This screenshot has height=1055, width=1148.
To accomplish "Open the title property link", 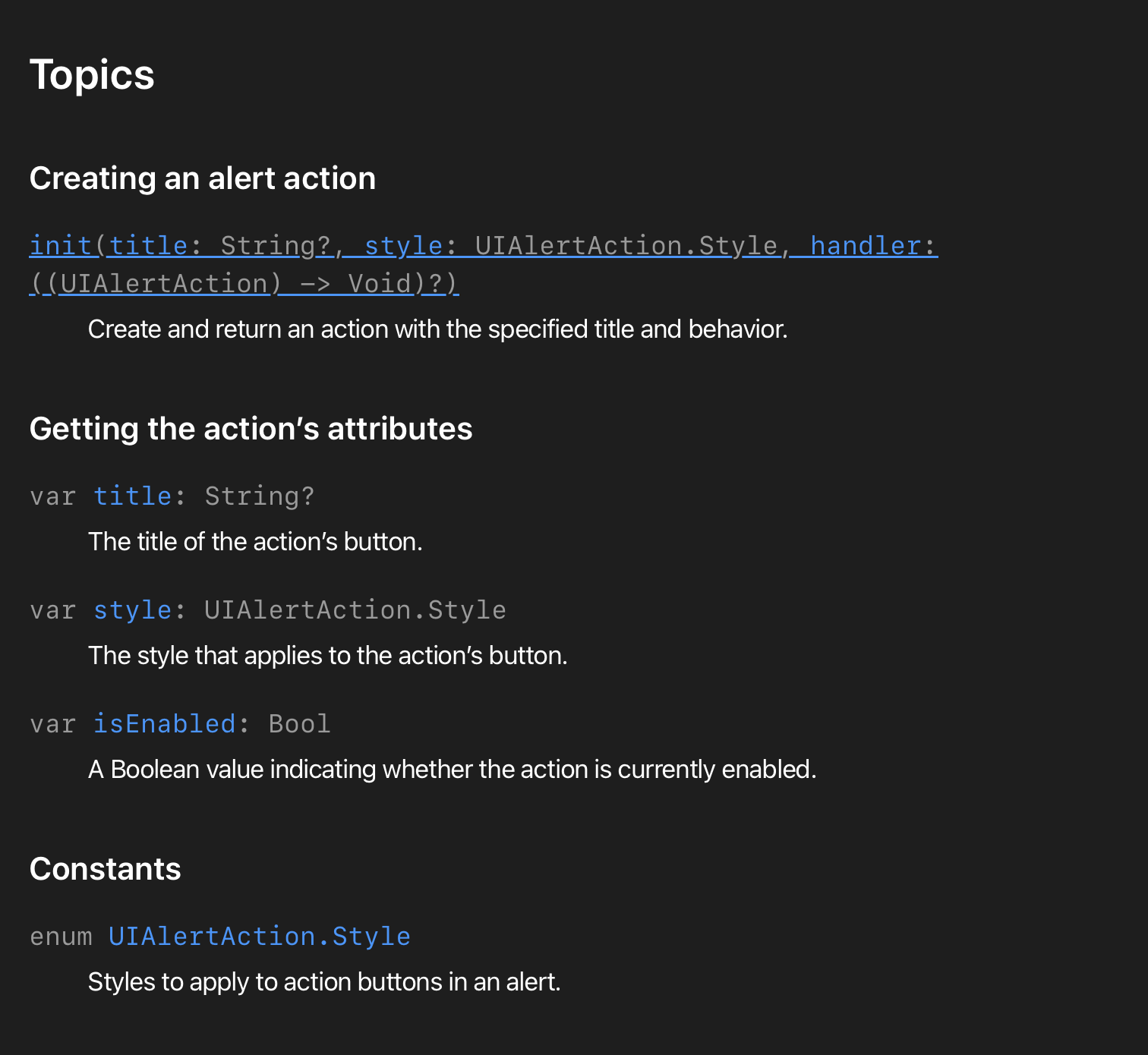I will [x=132, y=496].
